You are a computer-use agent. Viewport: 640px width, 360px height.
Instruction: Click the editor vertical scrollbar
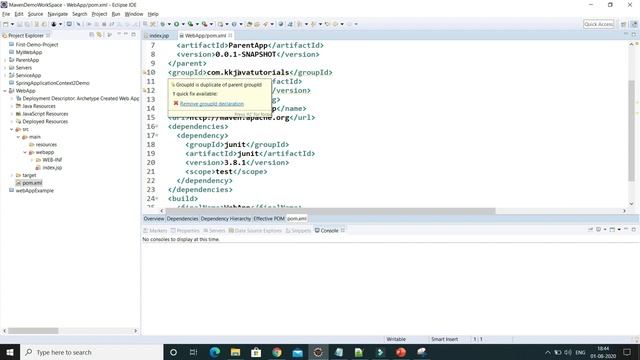[x=631, y=131]
